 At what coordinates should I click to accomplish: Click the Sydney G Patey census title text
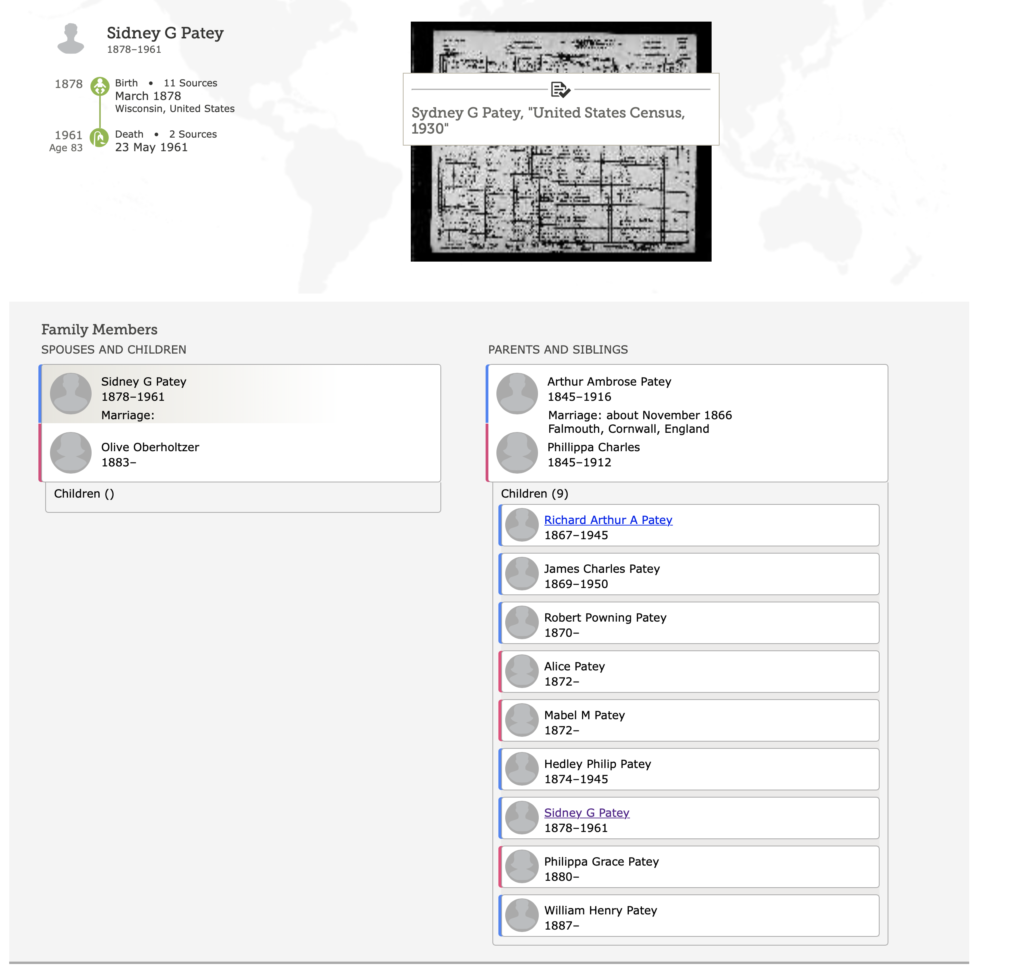[548, 121]
